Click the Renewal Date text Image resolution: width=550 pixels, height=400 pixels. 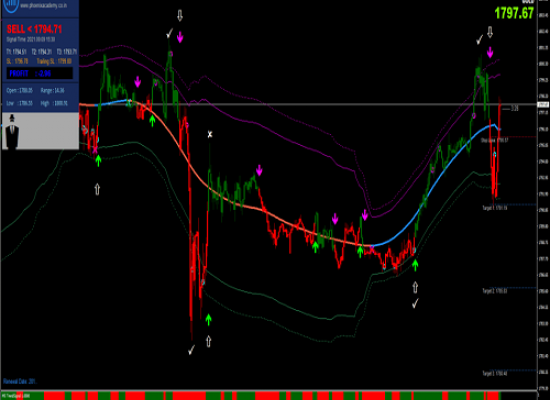point(20,381)
